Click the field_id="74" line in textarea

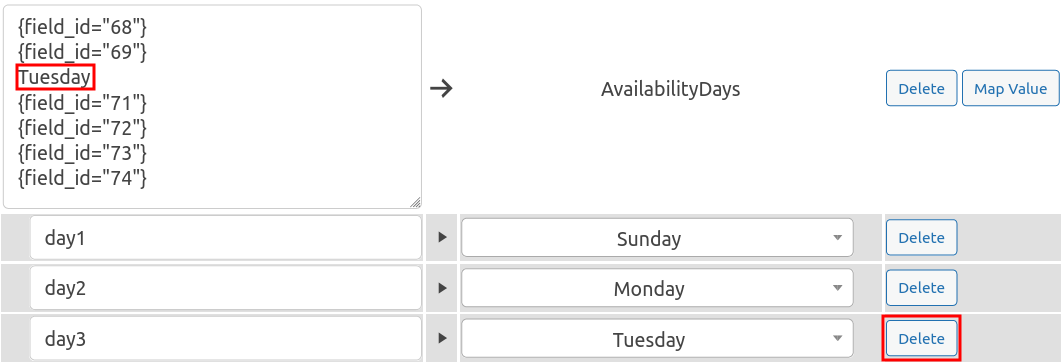[x=82, y=178]
